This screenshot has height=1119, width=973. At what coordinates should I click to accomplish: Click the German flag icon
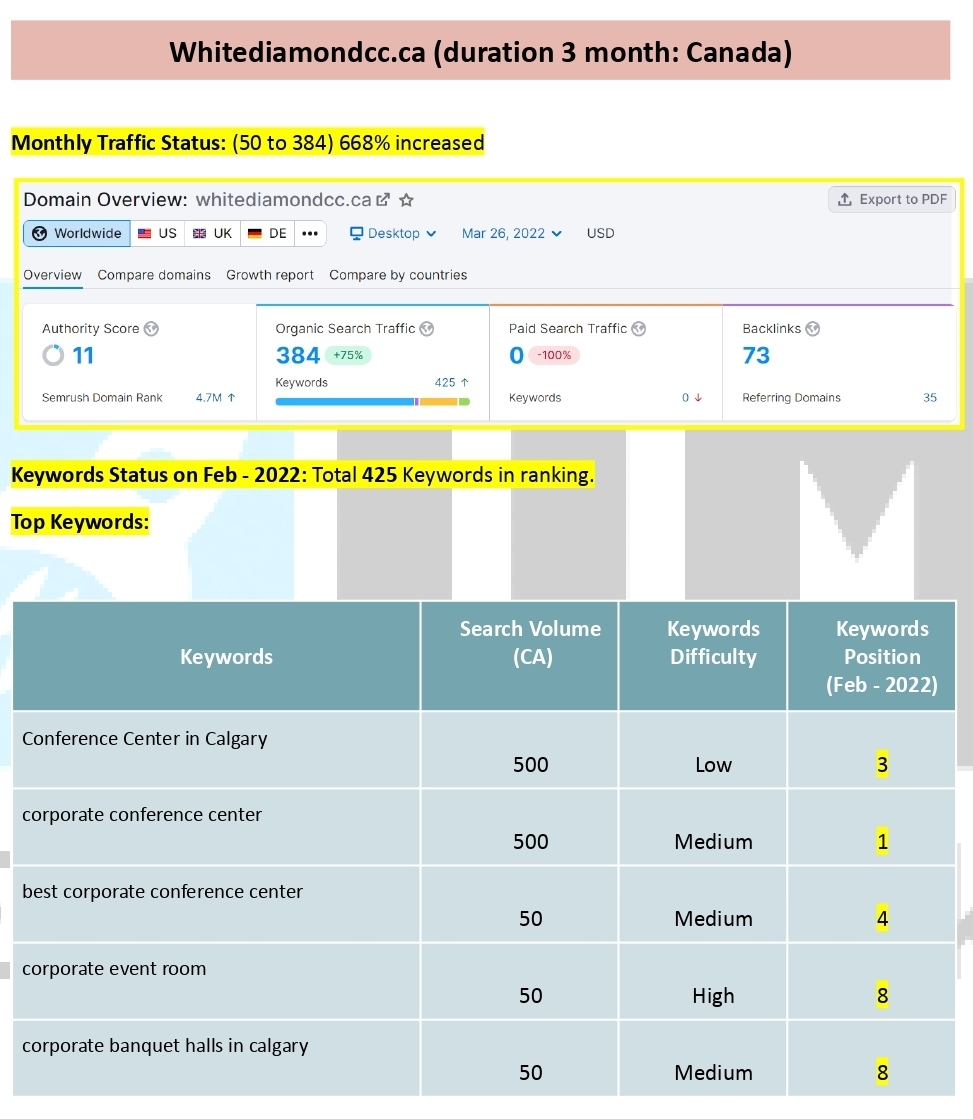click(254, 233)
